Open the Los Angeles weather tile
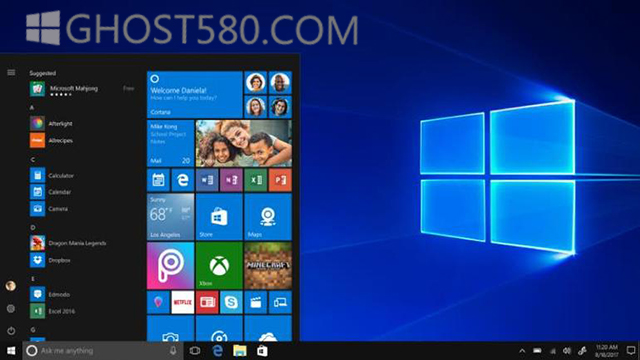The image size is (640, 360). (x=170, y=217)
